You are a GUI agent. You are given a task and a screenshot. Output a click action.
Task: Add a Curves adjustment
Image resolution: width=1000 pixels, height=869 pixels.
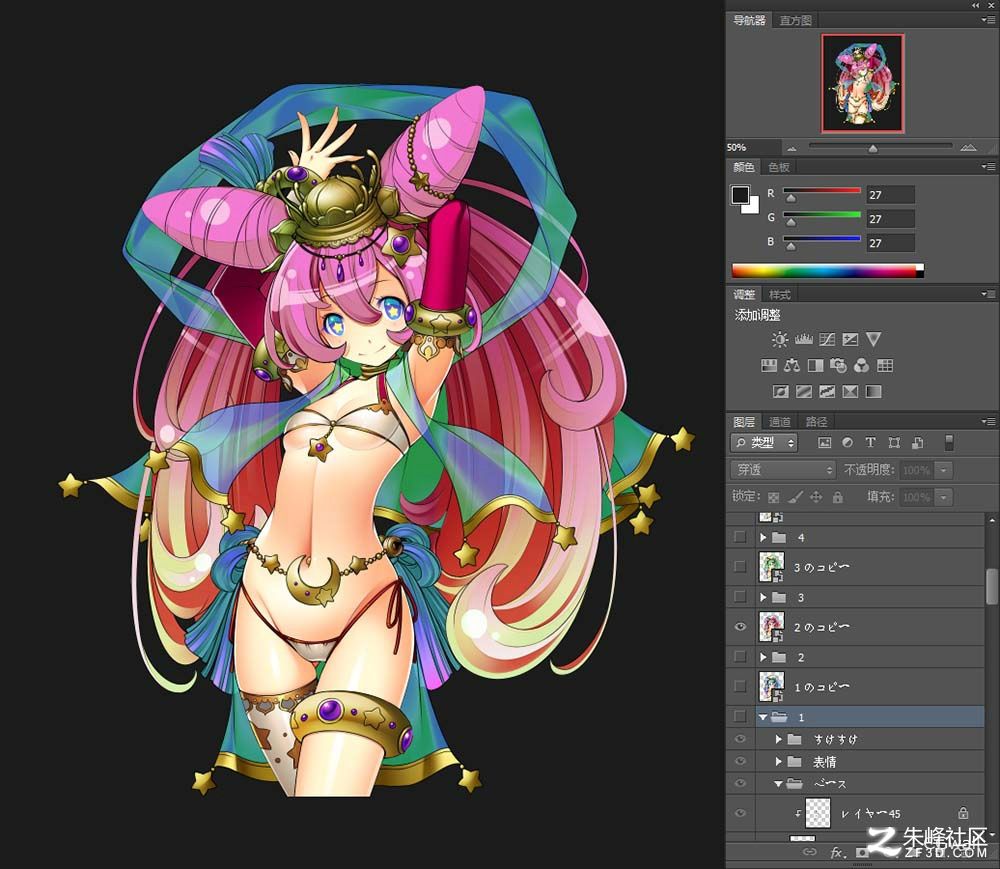(827, 339)
